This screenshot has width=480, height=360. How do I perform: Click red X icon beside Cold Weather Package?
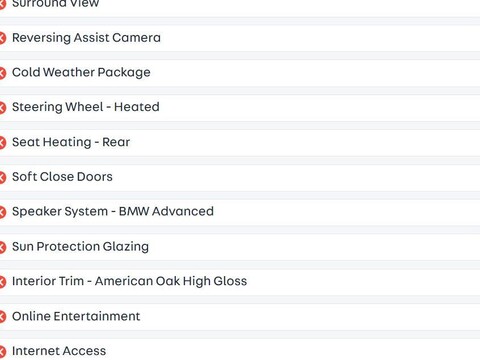coord(2,73)
